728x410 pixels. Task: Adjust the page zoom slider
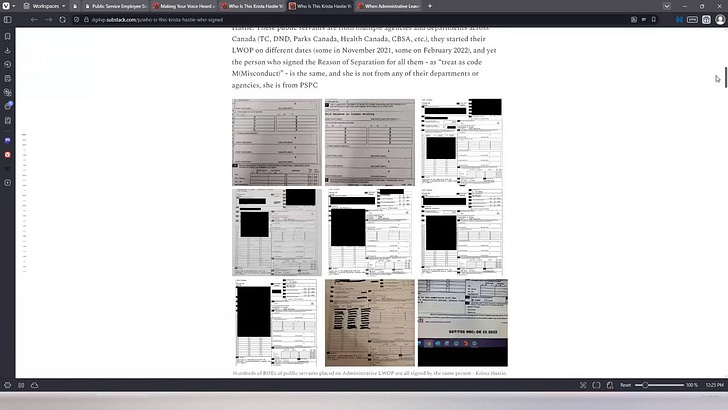pos(659,385)
